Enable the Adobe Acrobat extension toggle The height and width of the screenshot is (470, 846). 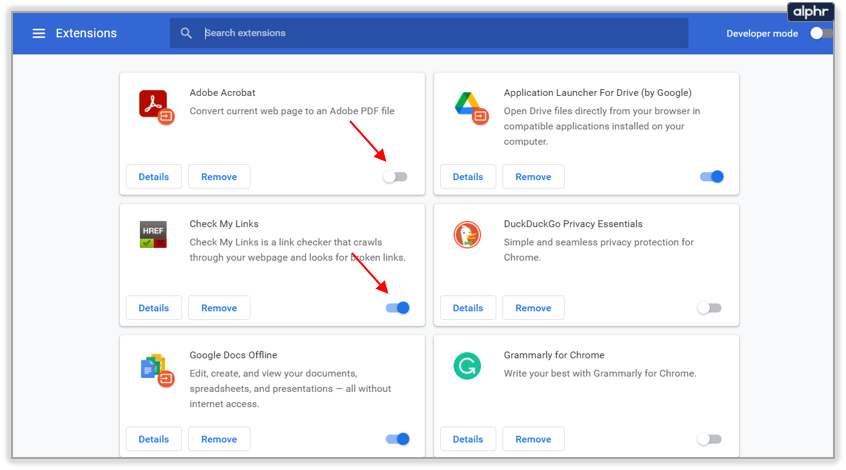click(395, 176)
